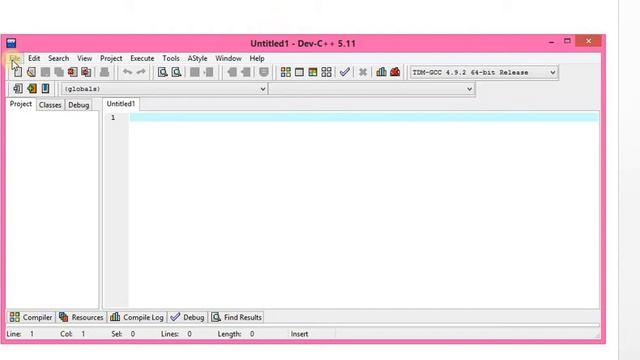Click the Insert mode status bar text

(x=299, y=334)
